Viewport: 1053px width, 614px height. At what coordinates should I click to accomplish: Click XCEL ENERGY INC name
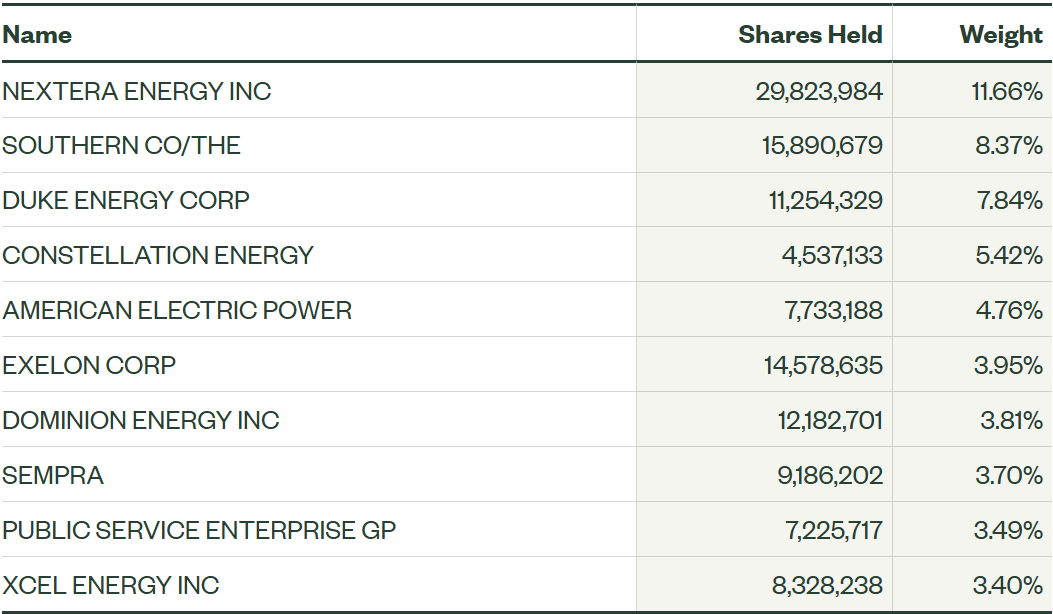pos(111,585)
